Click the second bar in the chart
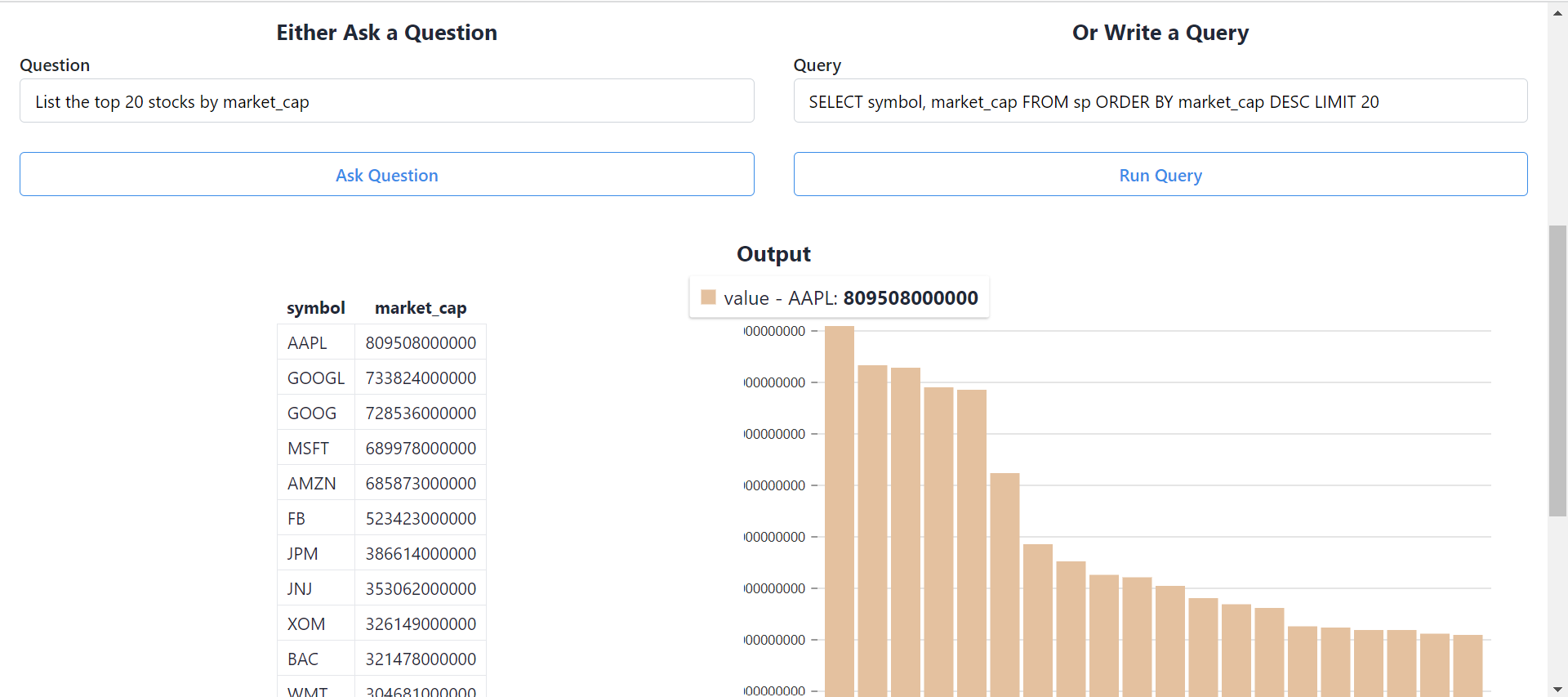This screenshot has width=1568, height=697. [872, 531]
